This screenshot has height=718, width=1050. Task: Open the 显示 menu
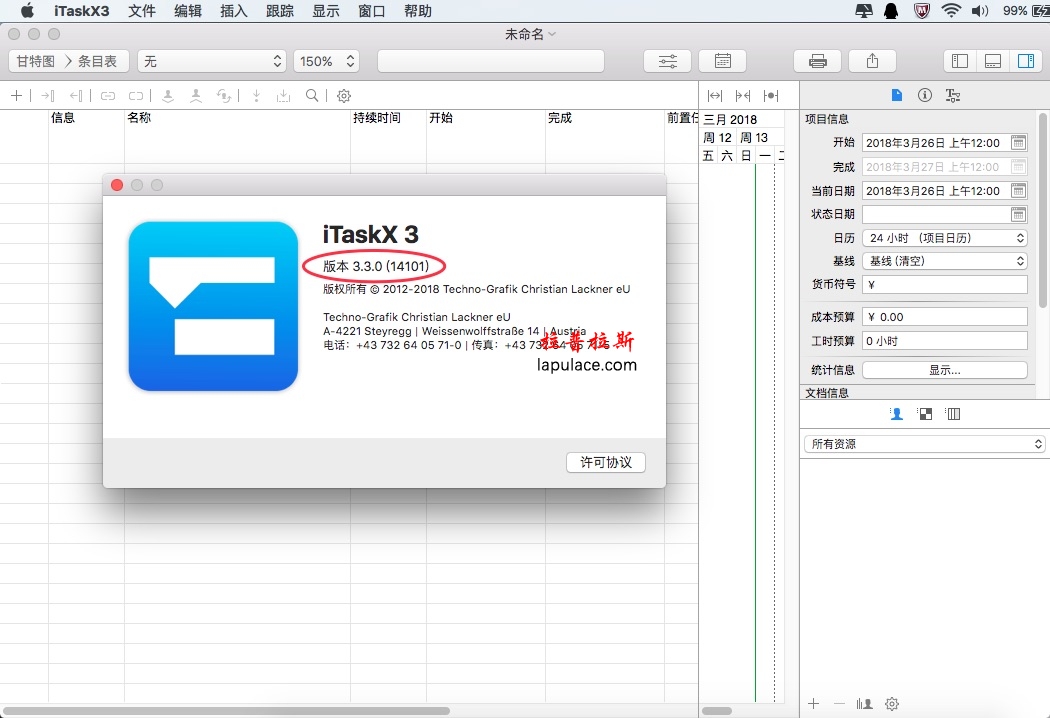coord(326,11)
